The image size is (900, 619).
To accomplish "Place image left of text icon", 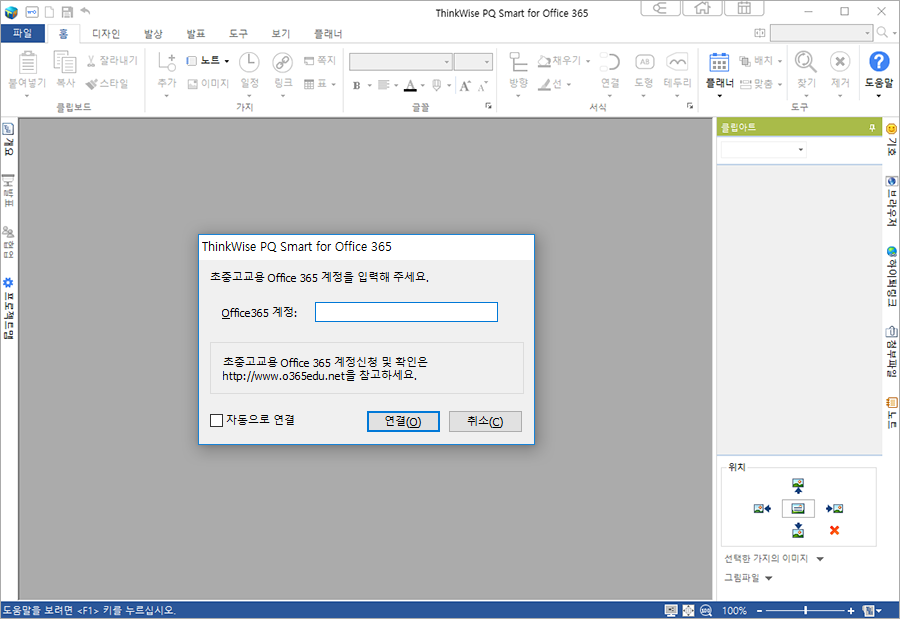I will coord(762,508).
